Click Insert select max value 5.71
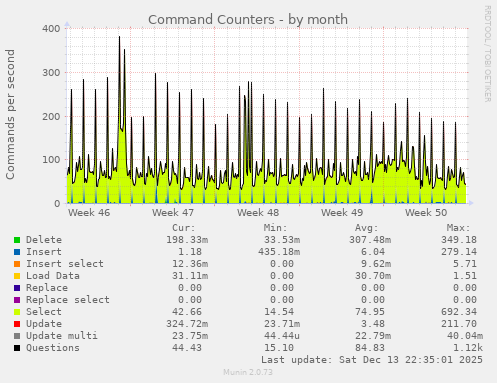Image resolution: width=497 pixels, height=383 pixels. click(465, 264)
